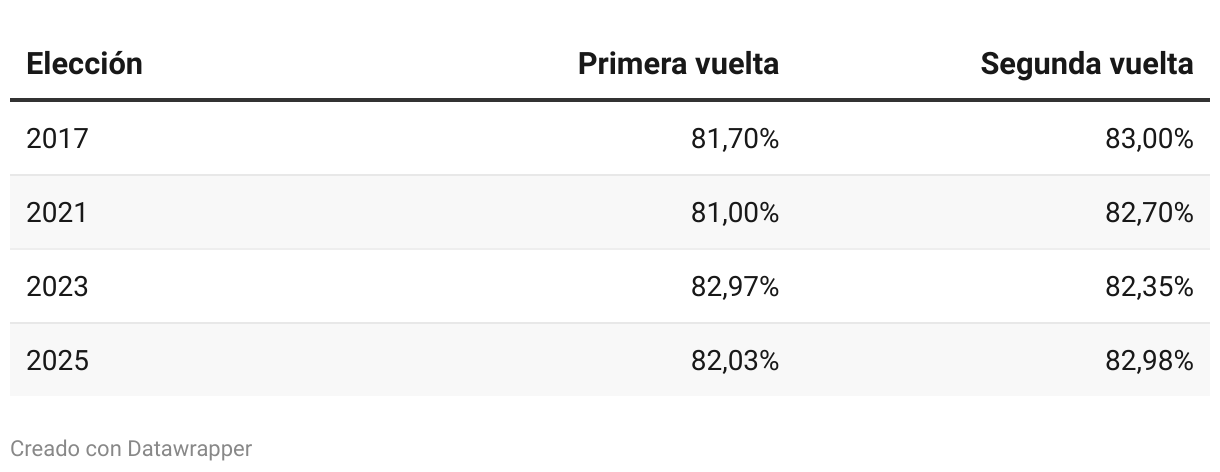Click the 81,70% first-round value
The height and width of the screenshot is (472, 1220).
[735, 139]
